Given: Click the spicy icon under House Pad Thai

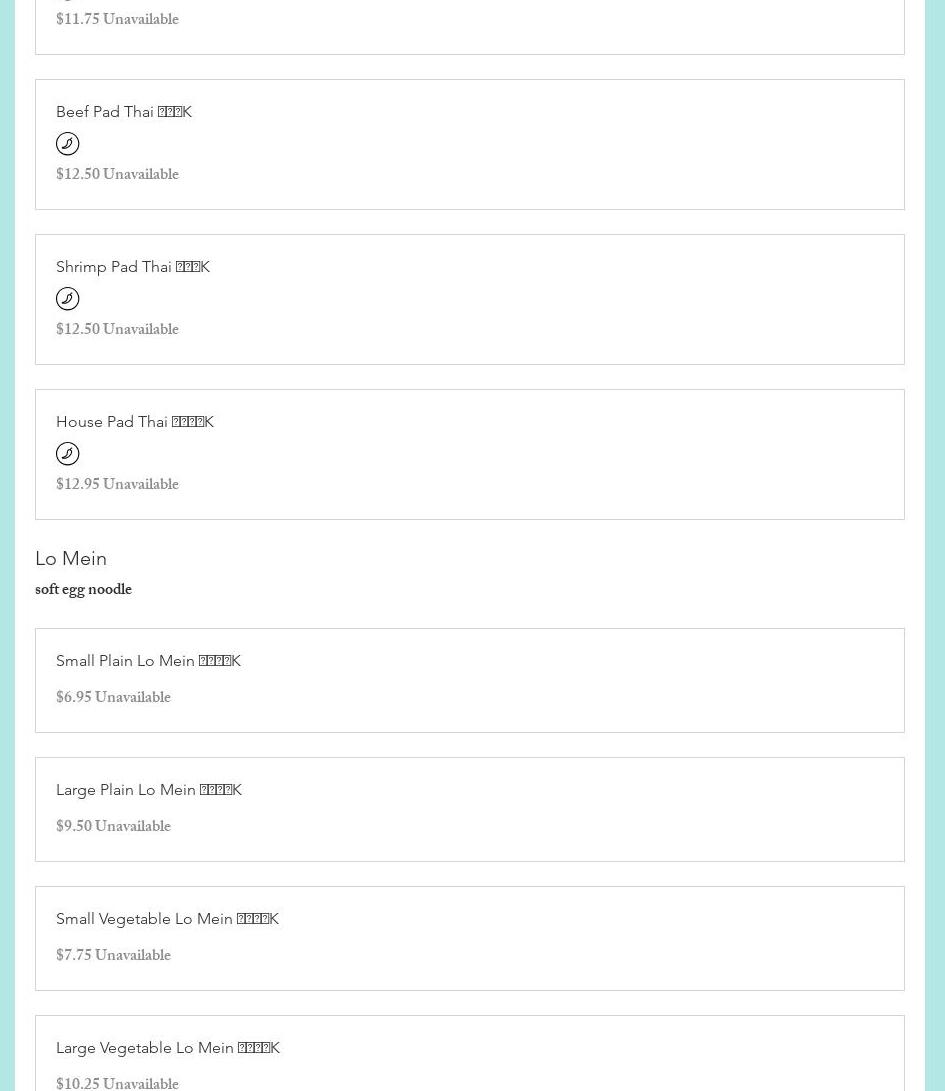Looking at the screenshot, I should coord(68,454).
